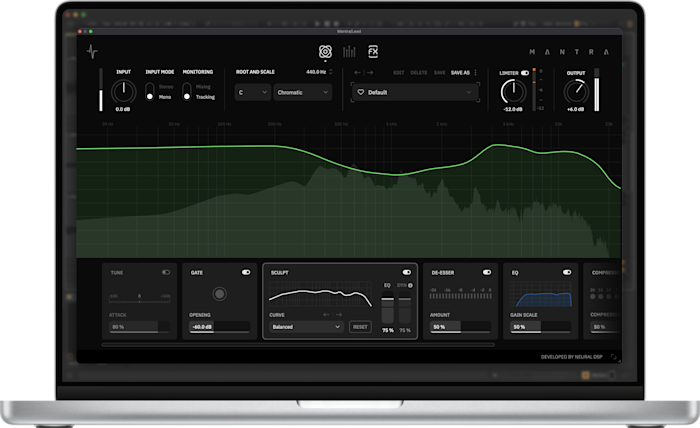Toggle the Monitoring Mixing/Tracking switch
This screenshot has width=700, height=428.
tap(187, 91)
